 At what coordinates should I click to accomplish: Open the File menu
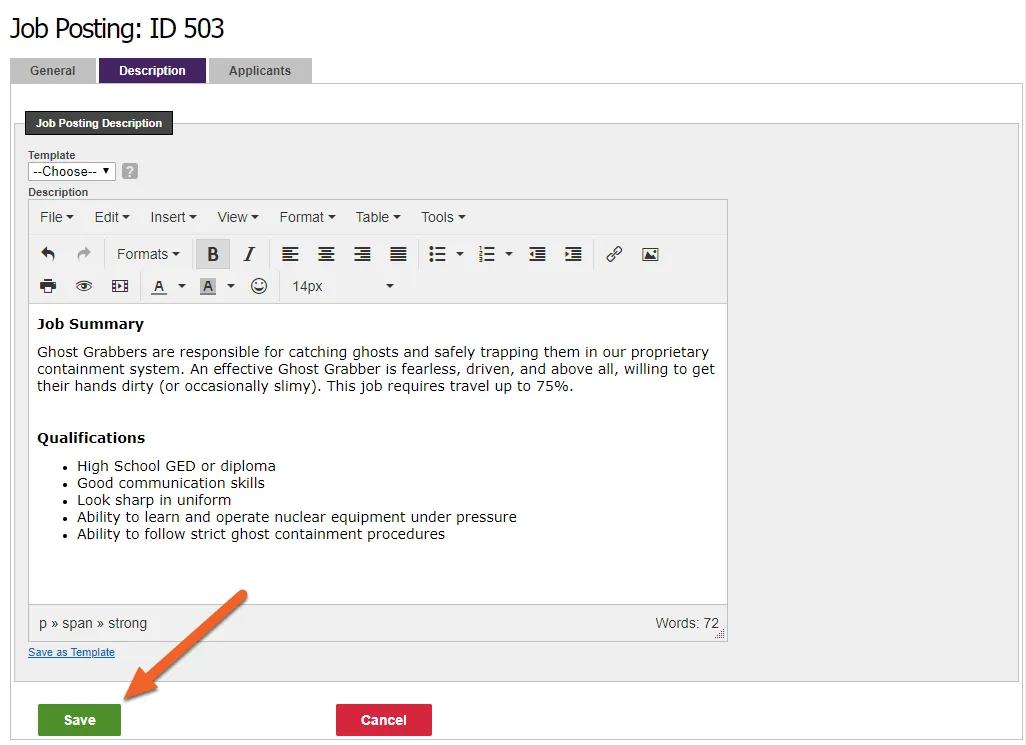[x=56, y=217]
